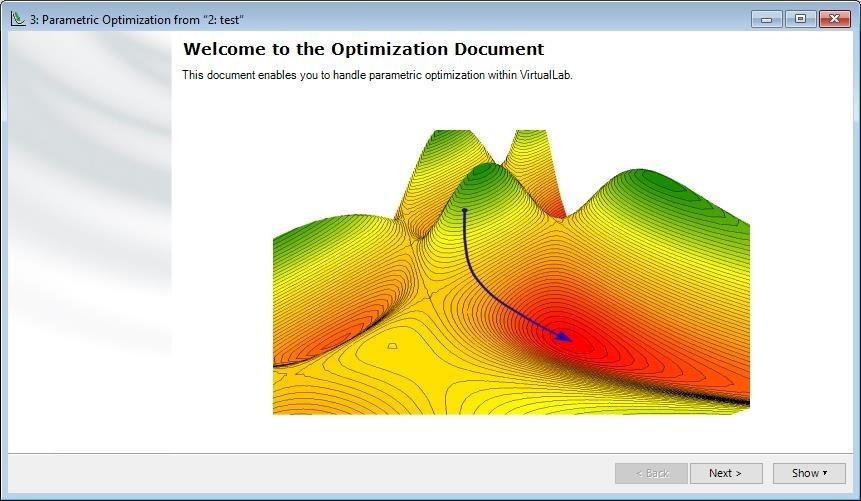Screen dimensions: 861x501
Task: Click the optimization surface plot image
Action: coord(511,272)
